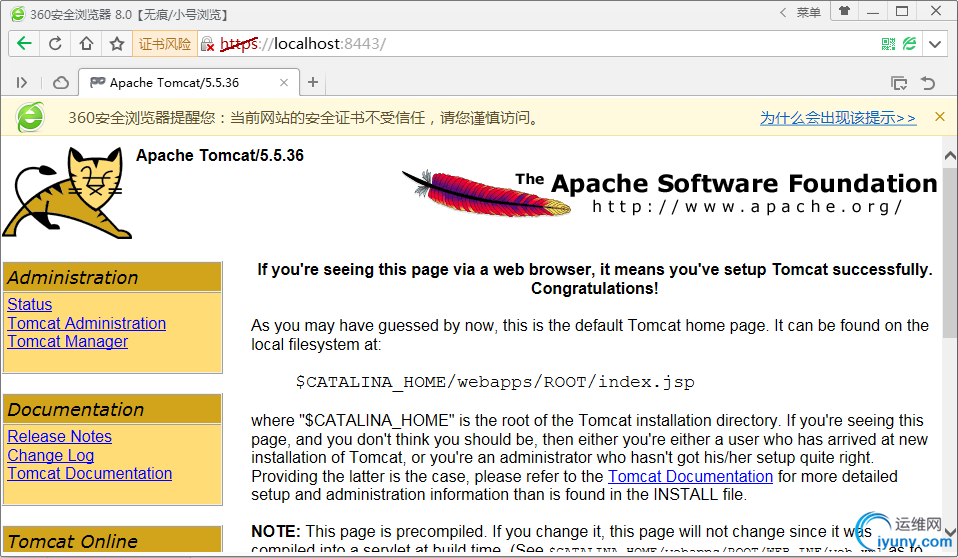Open the Change Log link
958x558 pixels.
pos(50,455)
